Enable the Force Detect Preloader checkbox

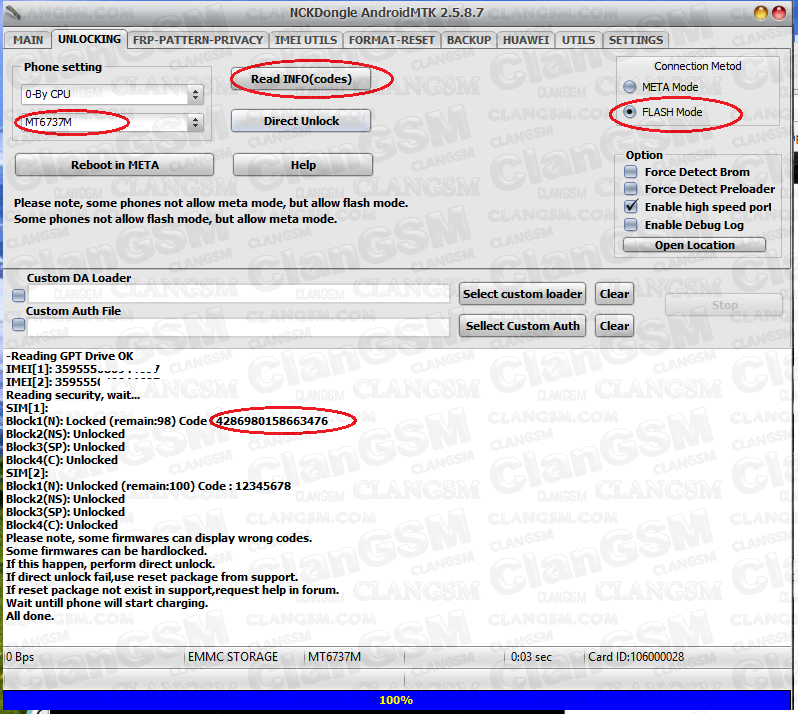coord(631,189)
